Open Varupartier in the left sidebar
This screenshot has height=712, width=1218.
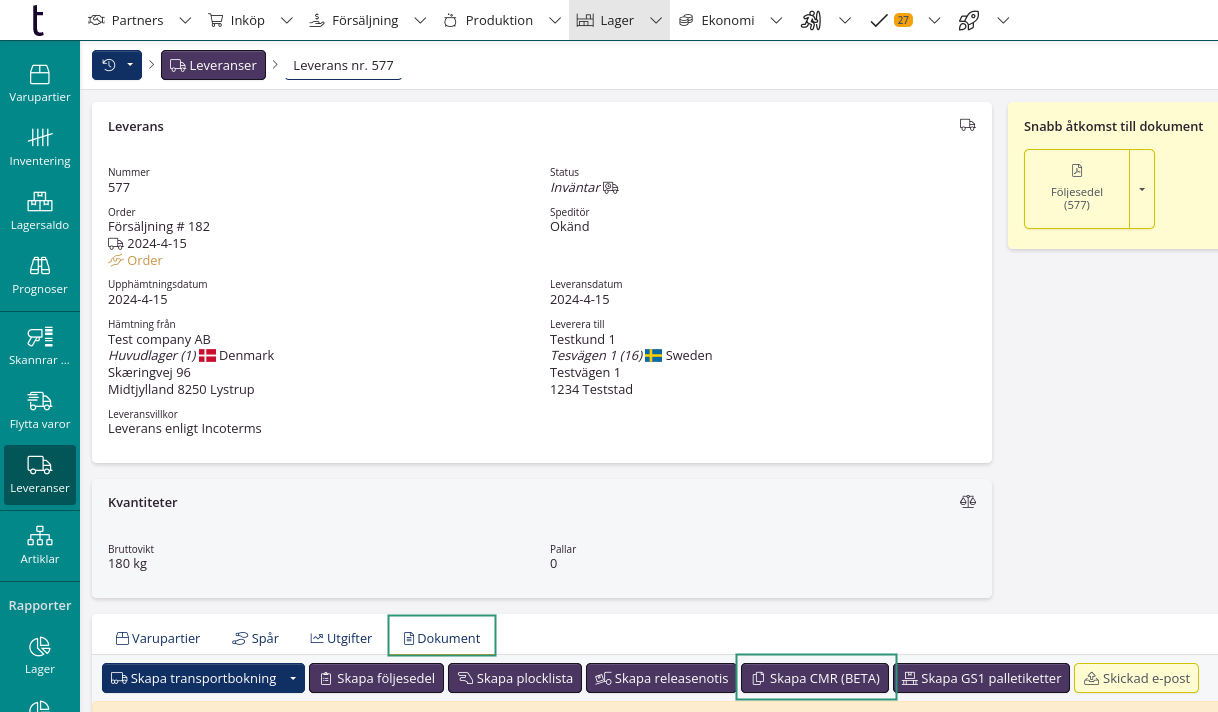pyautogui.click(x=39, y=82)
